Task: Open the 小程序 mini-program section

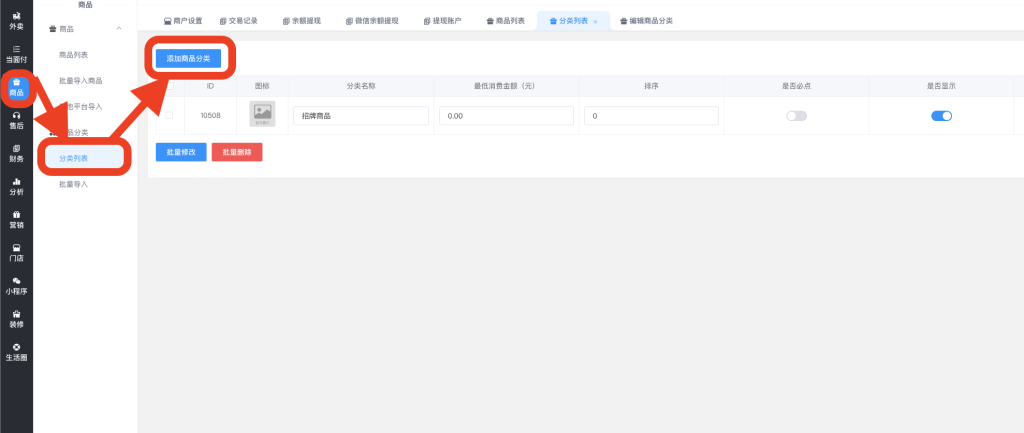Action: click(16, 286)
